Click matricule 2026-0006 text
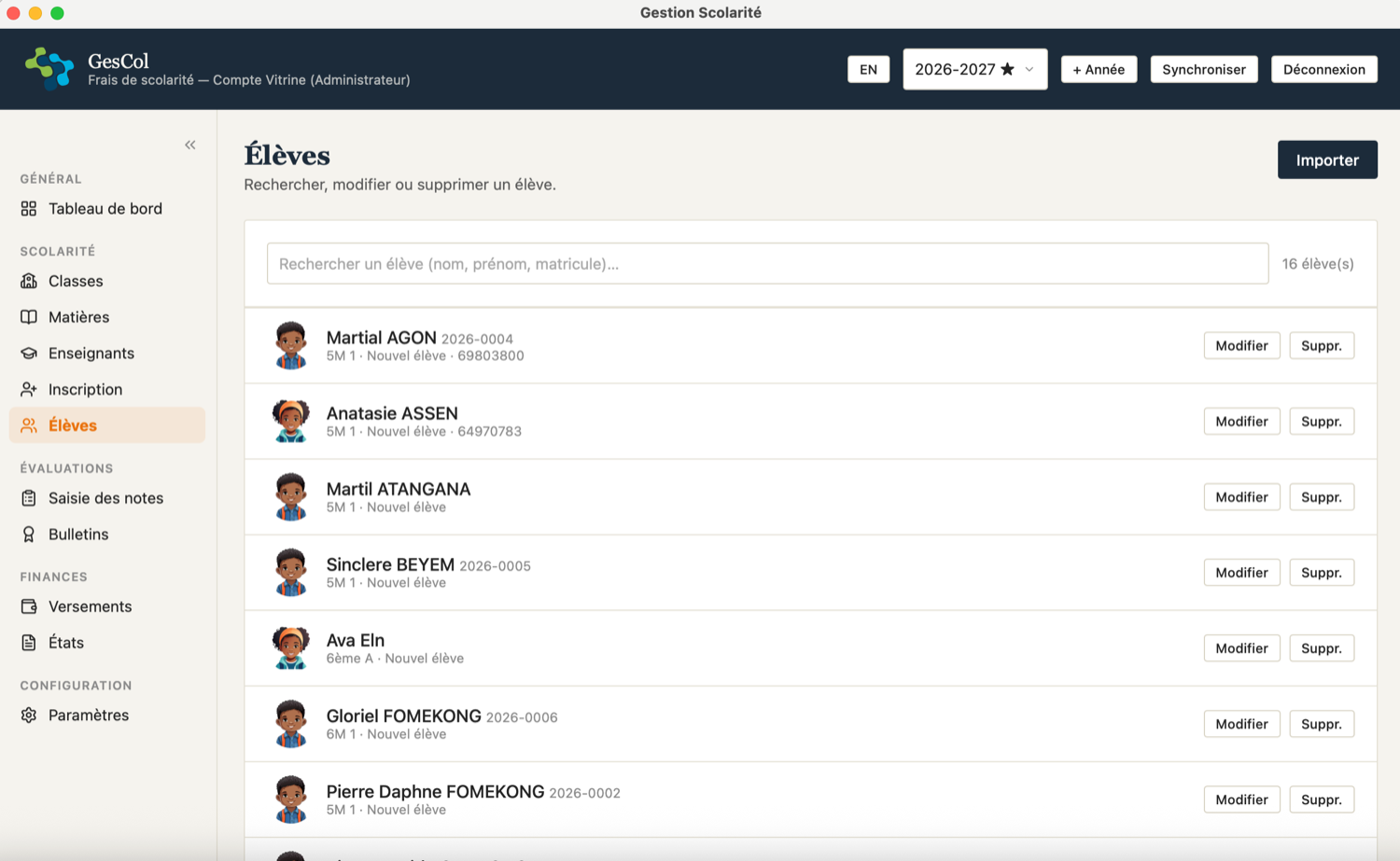 tap(522, 717)
